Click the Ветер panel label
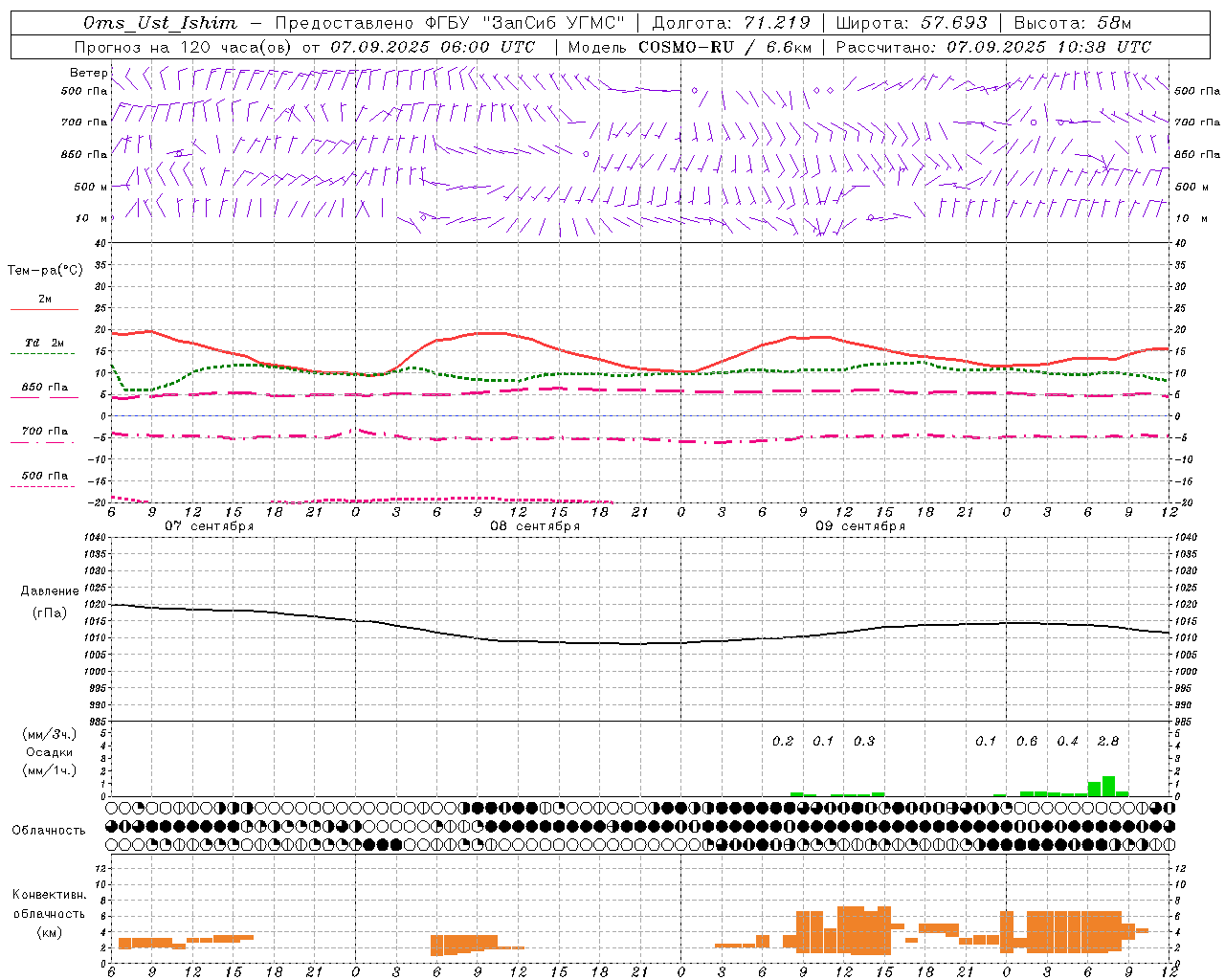This screenshot has width=1225, height=980. coord(88,73)
